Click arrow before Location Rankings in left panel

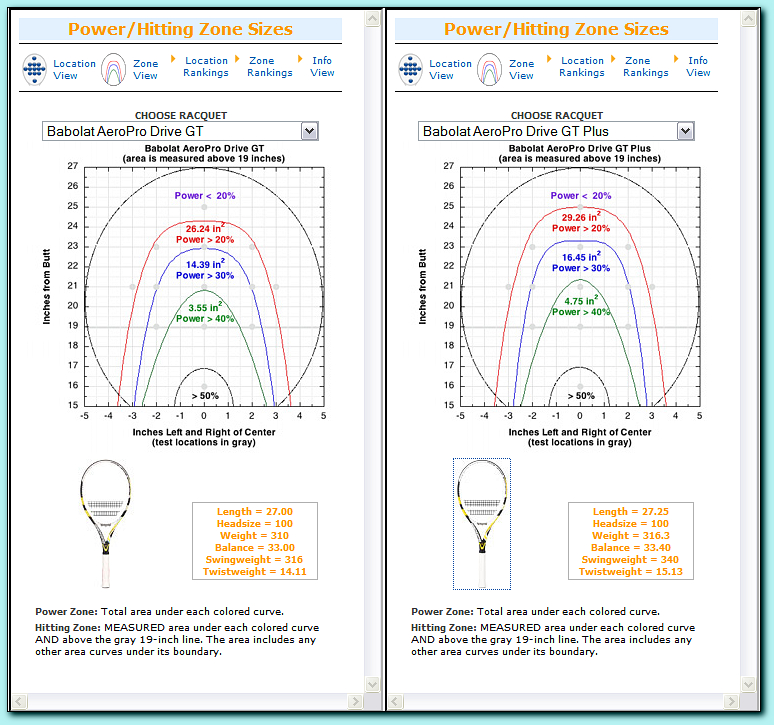tap(173, 59)
